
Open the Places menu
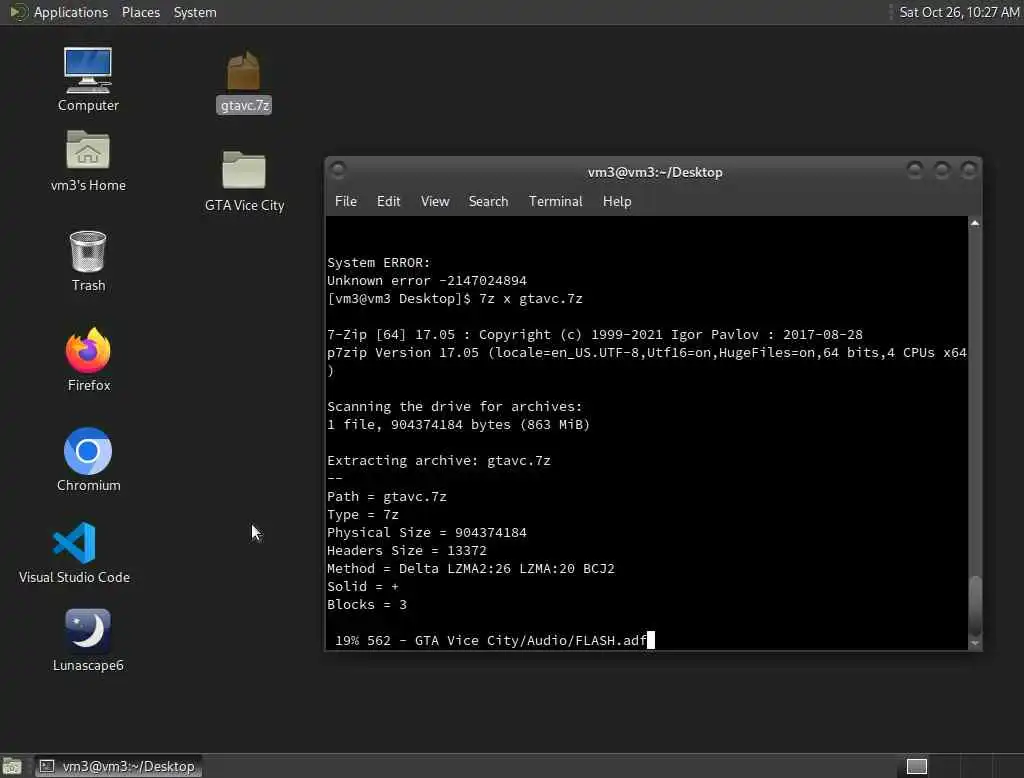(x=140, y=12)
